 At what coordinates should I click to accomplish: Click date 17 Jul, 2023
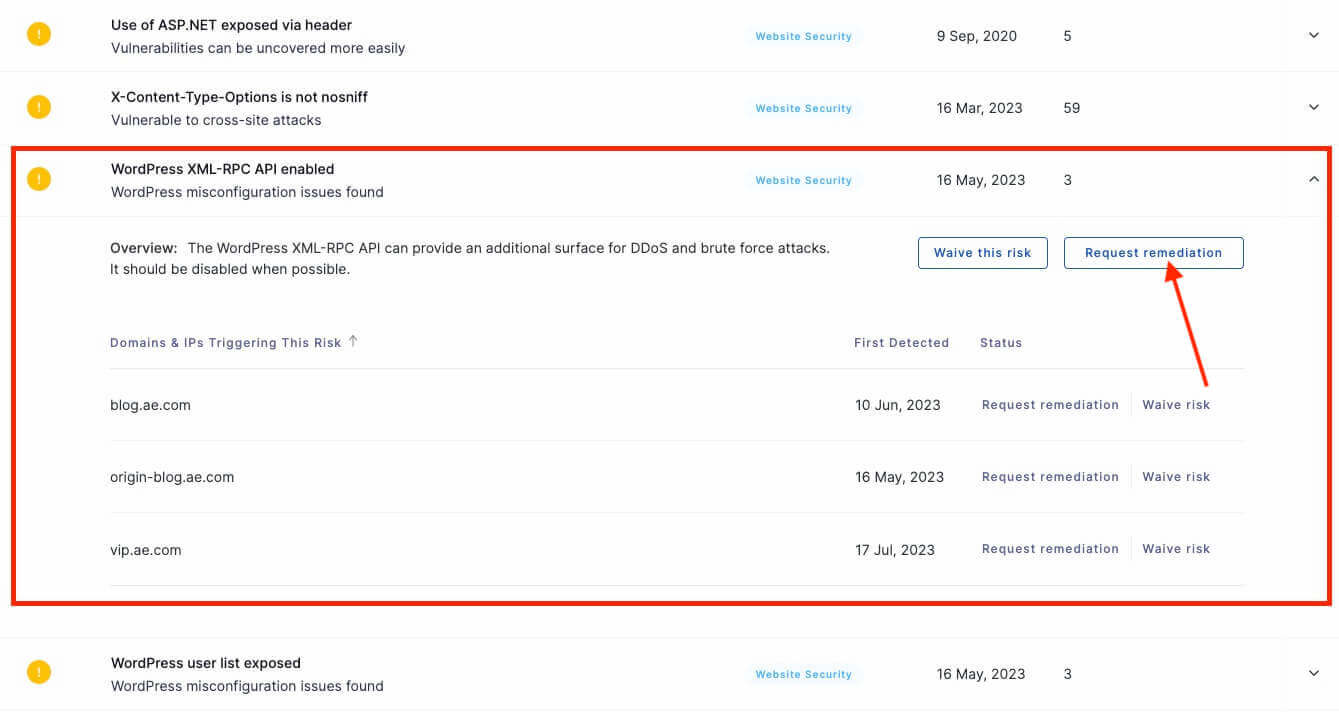tap(895, 549)
